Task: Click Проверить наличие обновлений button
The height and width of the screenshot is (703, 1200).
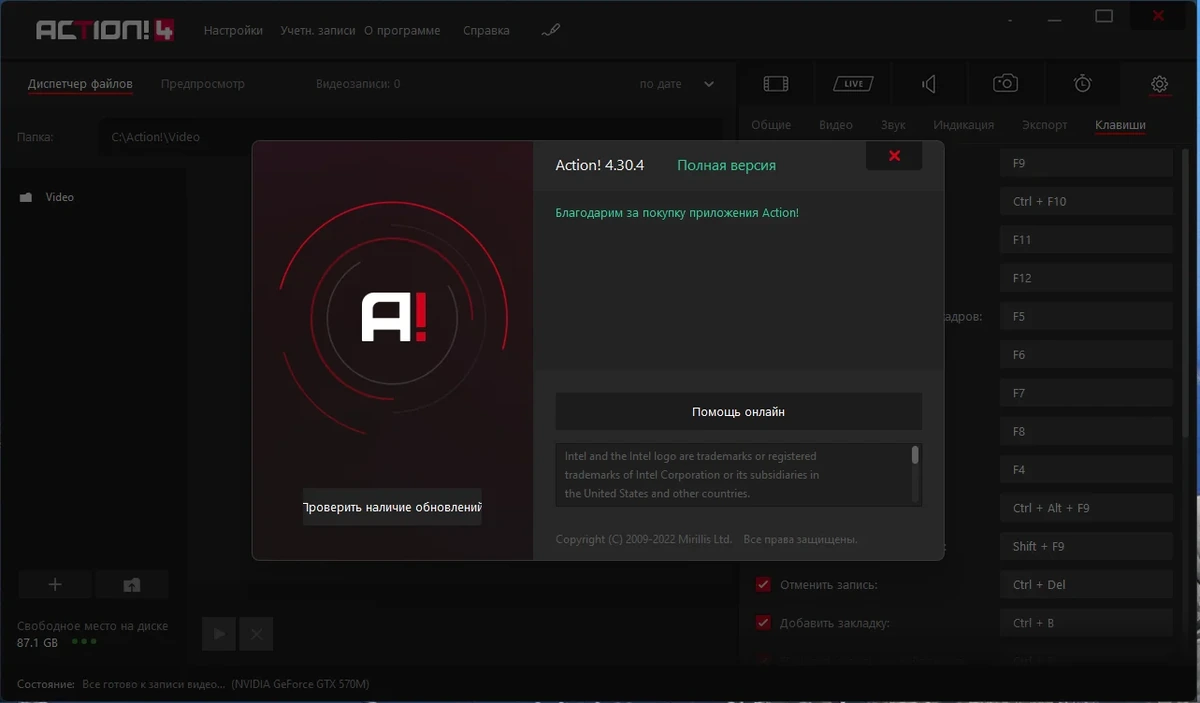Action: point(392,507)
